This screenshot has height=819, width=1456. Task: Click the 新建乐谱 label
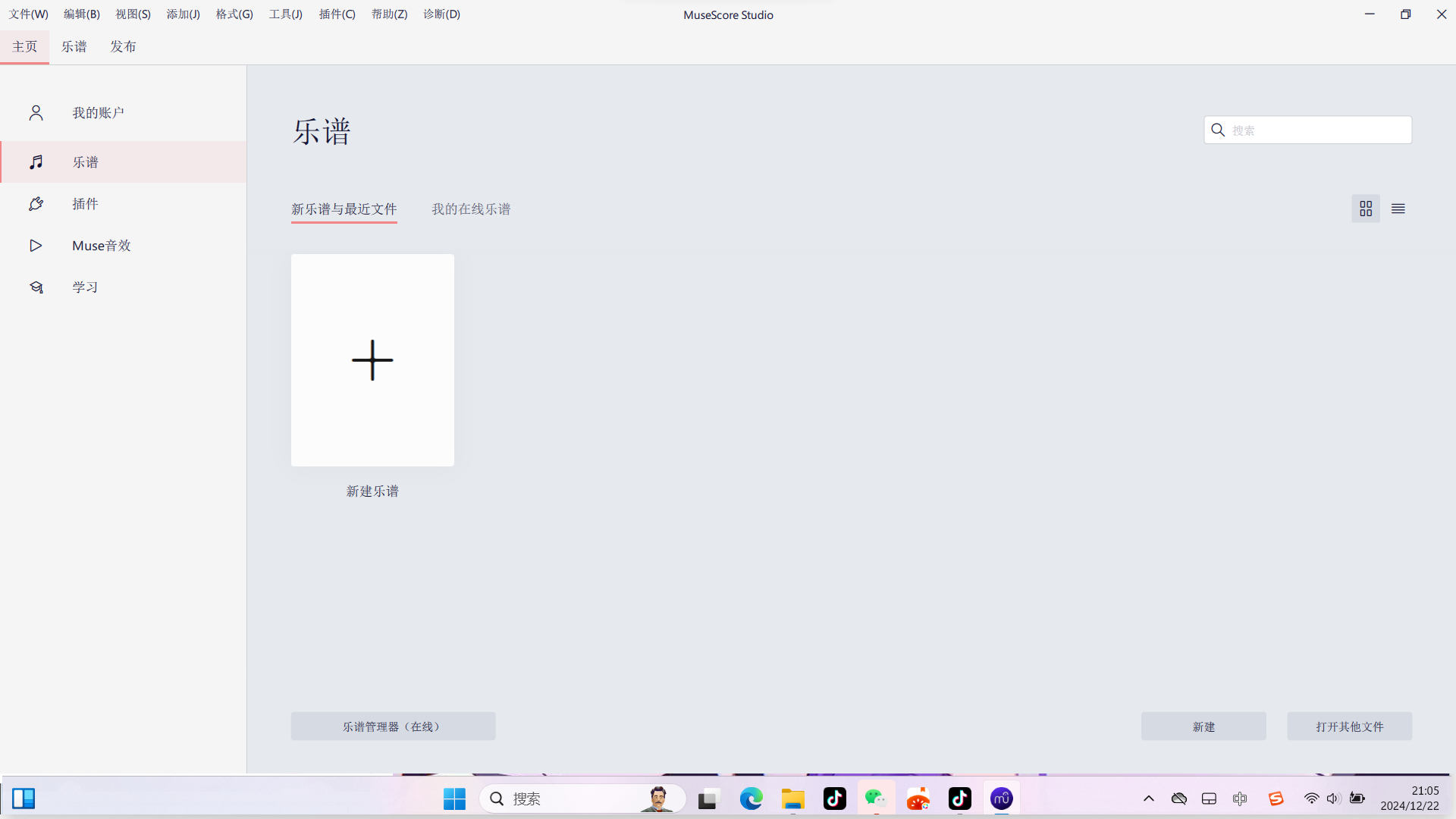click(372, 491)
